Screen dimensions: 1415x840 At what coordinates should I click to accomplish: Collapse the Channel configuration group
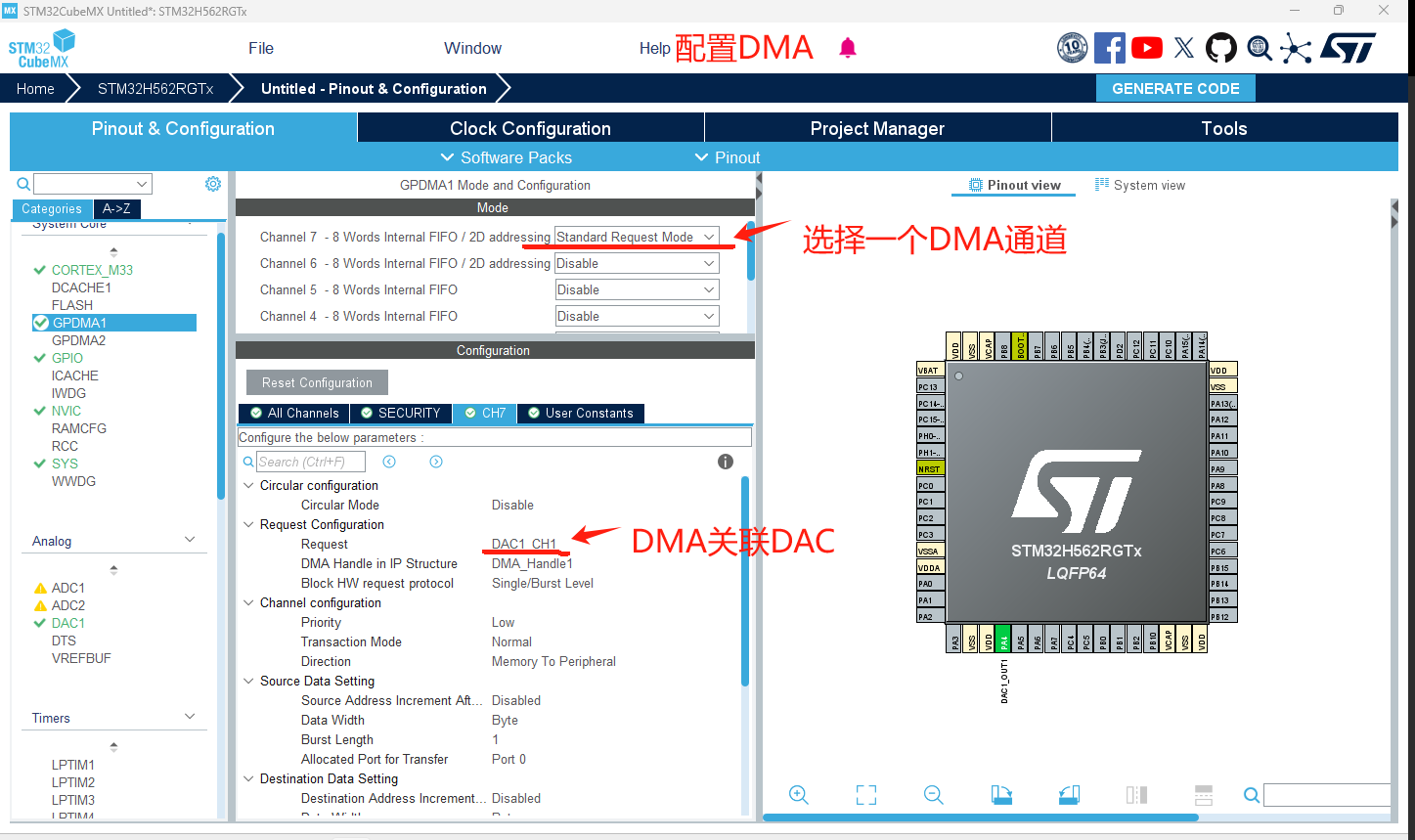point(248,602)
